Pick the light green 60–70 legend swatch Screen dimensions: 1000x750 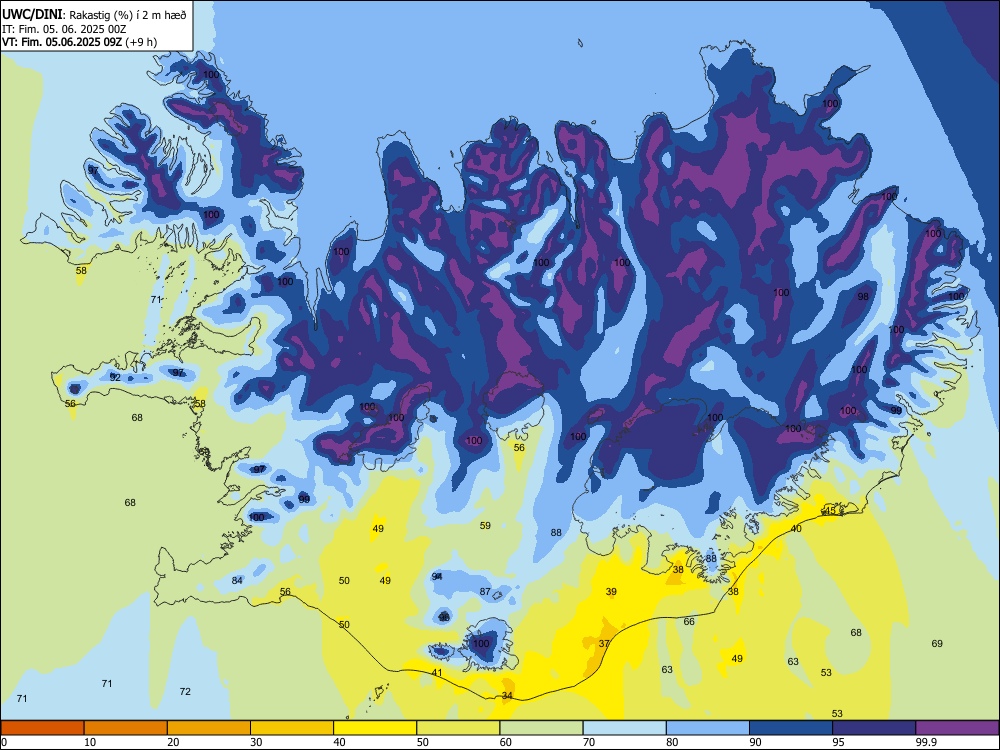coord(541,728)
